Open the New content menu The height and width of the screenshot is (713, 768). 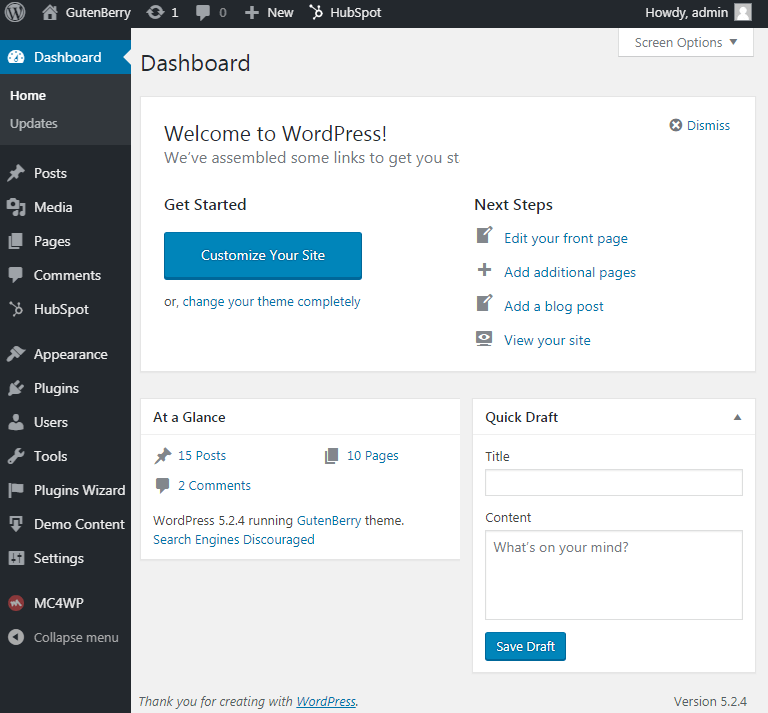click(269, 13)
